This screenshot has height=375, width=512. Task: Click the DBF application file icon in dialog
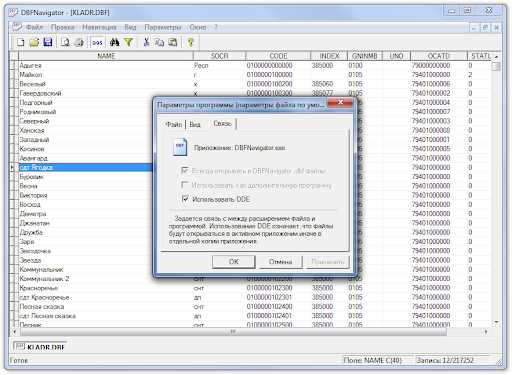coord(180,147)
